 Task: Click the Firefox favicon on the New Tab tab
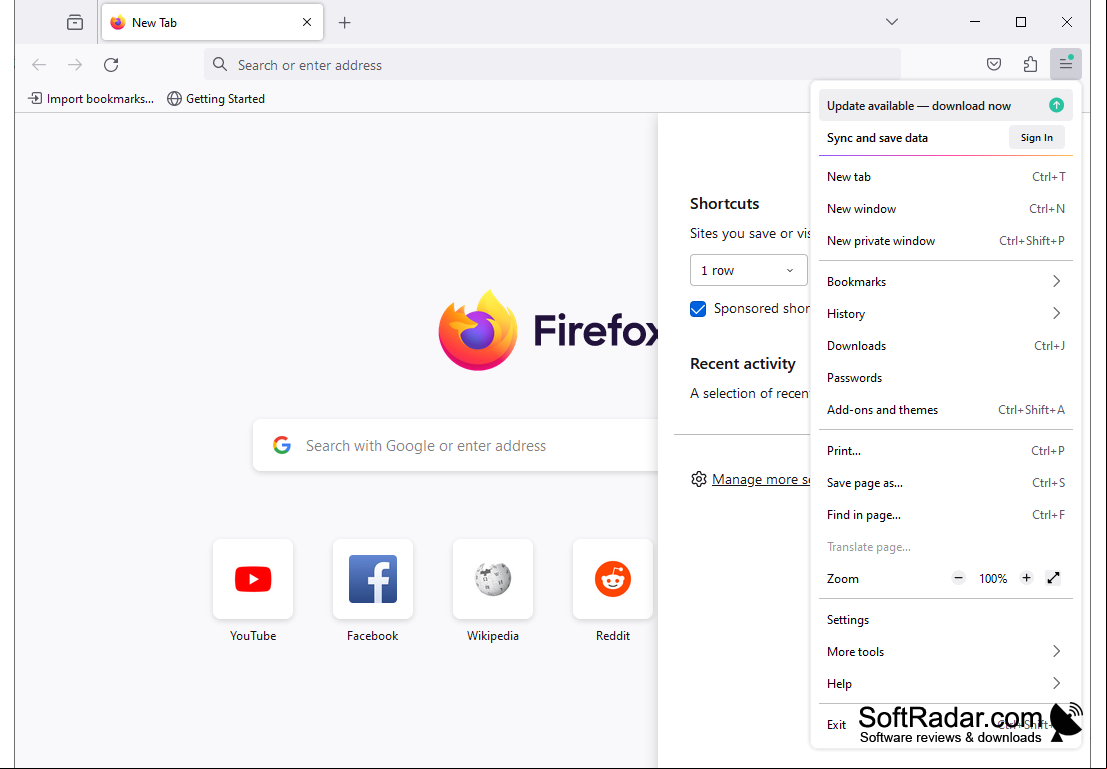[118, 23]
